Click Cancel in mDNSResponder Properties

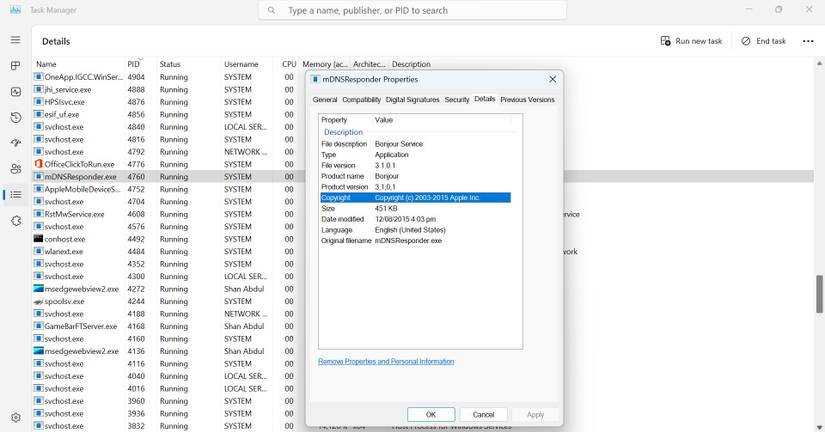(x=483, y=415)
